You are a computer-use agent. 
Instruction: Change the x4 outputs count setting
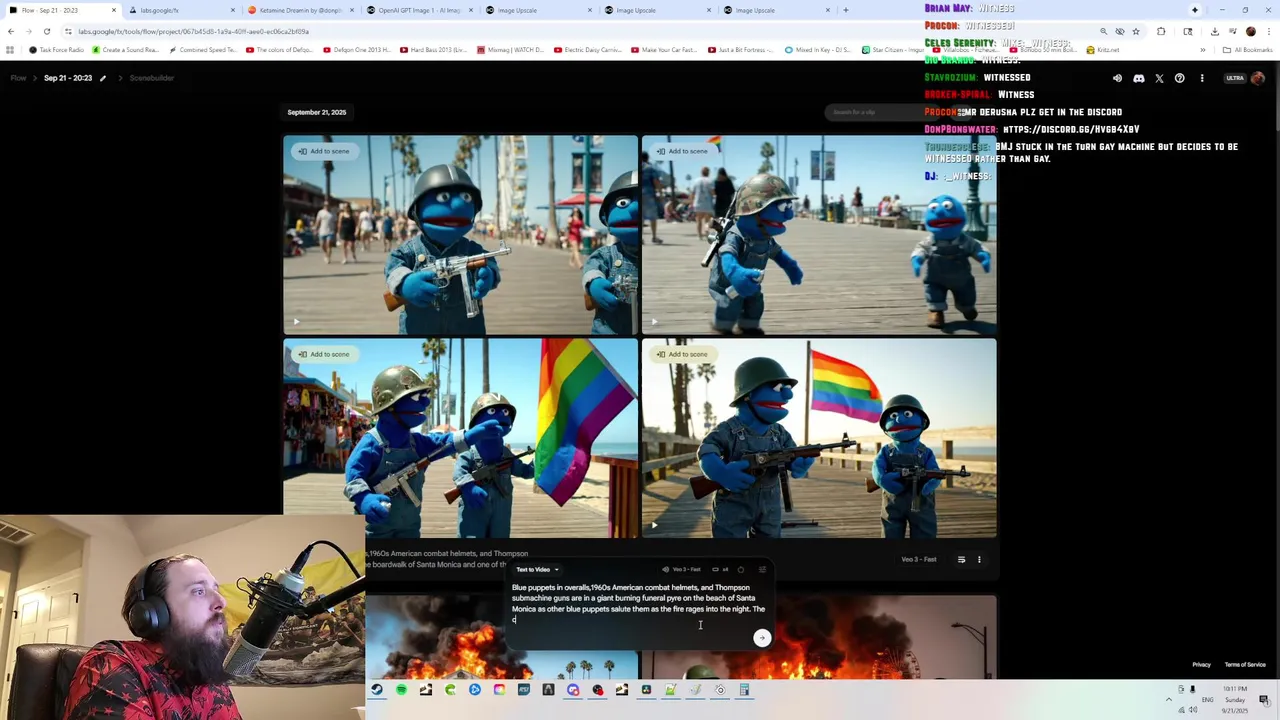pos(721,569)
